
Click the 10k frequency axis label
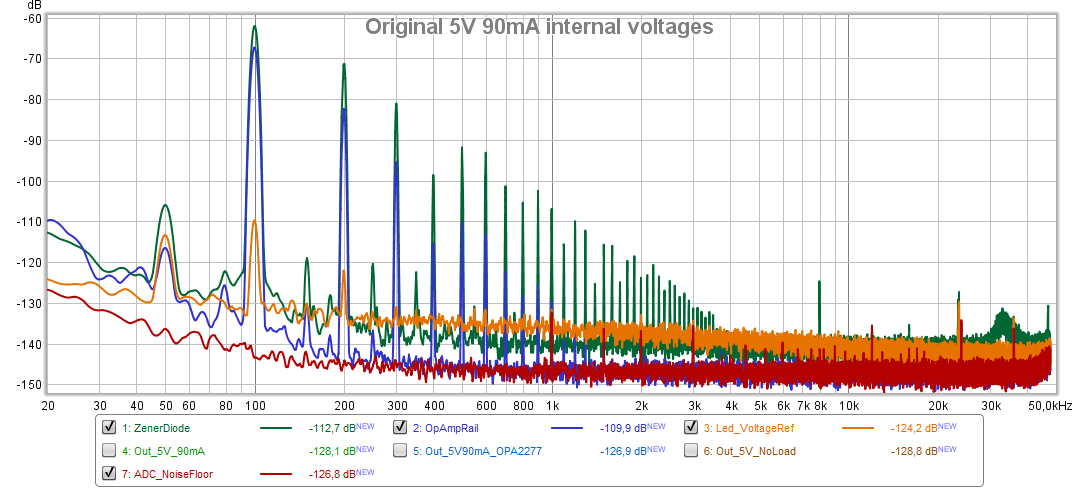pos(848,405)
